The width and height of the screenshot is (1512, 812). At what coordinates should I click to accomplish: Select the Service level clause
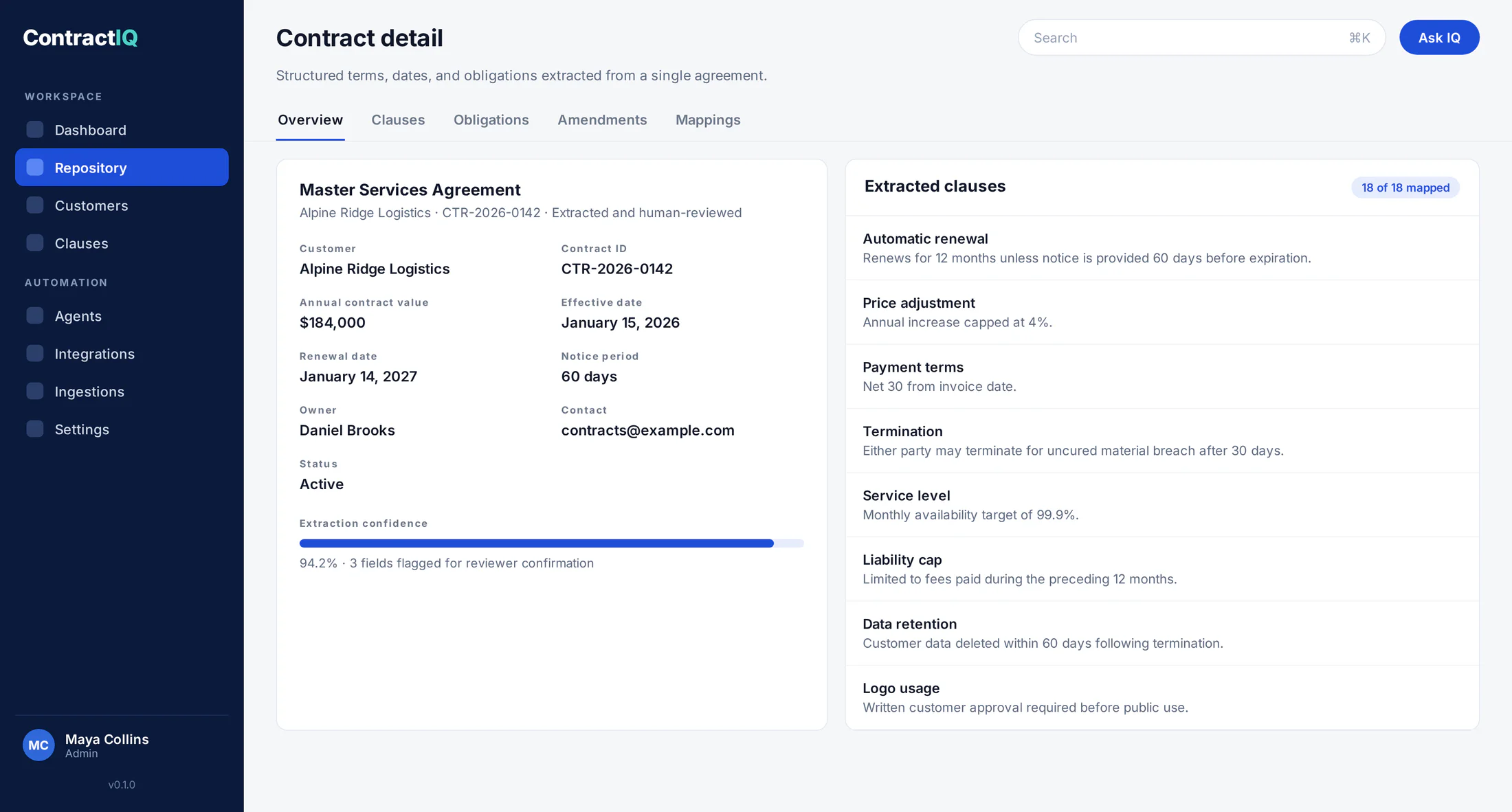(1162, 505)
